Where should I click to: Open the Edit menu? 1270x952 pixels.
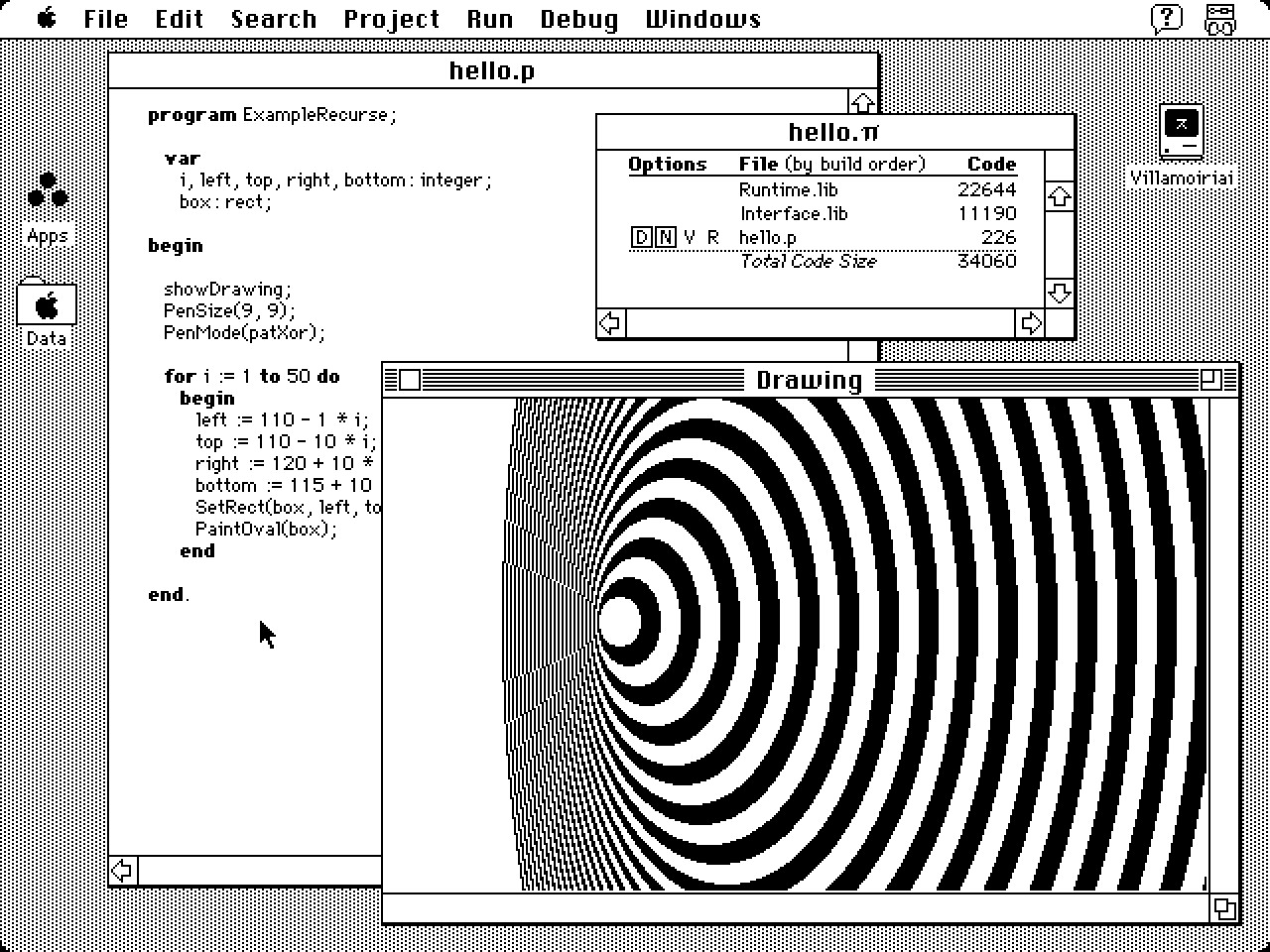point(180,19)
